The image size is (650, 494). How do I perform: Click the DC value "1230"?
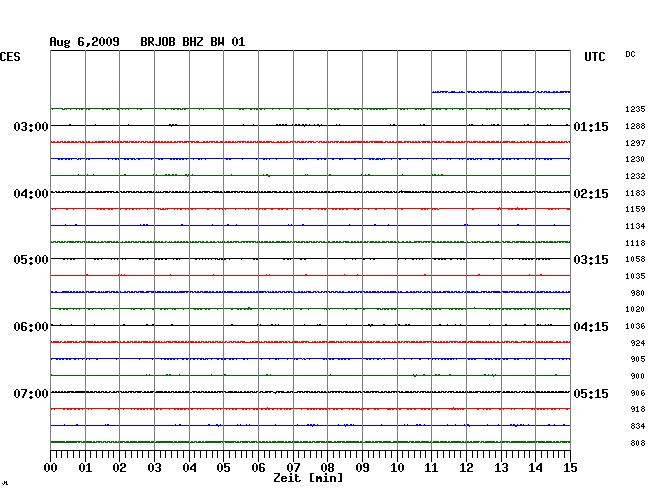coord(635,159)
